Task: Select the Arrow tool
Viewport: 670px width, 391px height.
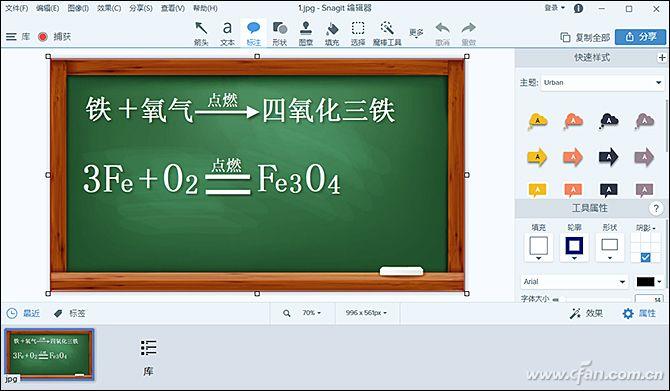Action: click(x=201, y=33)
